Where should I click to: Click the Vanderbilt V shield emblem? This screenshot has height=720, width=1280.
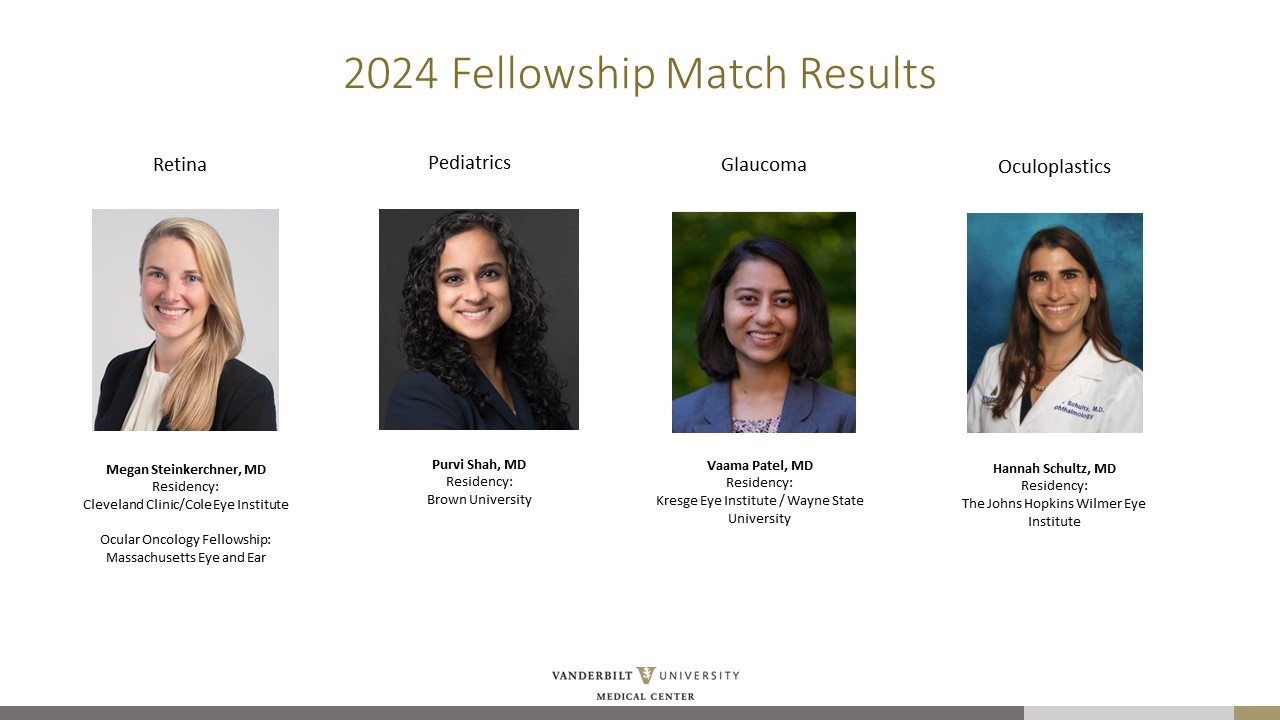coord(646,676)
